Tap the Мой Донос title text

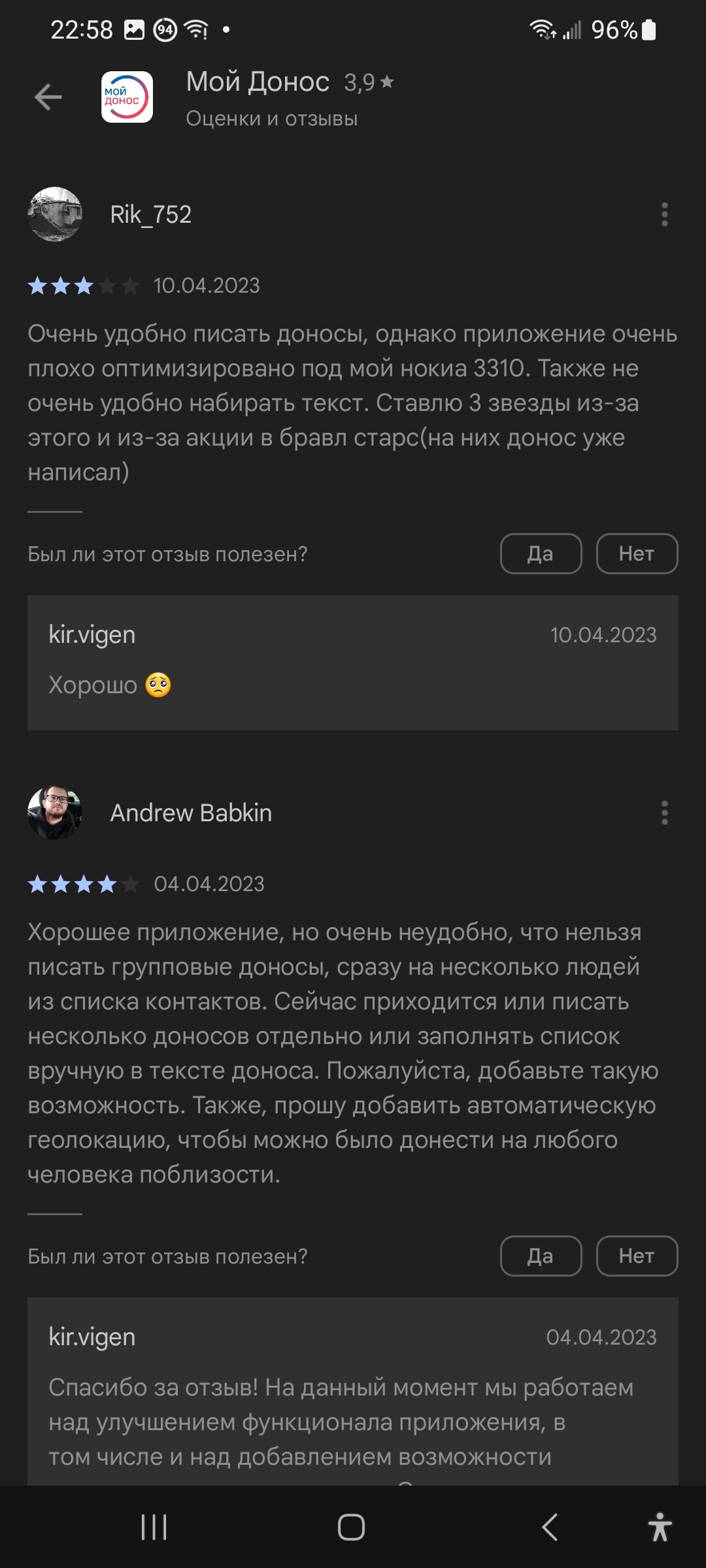258,82
